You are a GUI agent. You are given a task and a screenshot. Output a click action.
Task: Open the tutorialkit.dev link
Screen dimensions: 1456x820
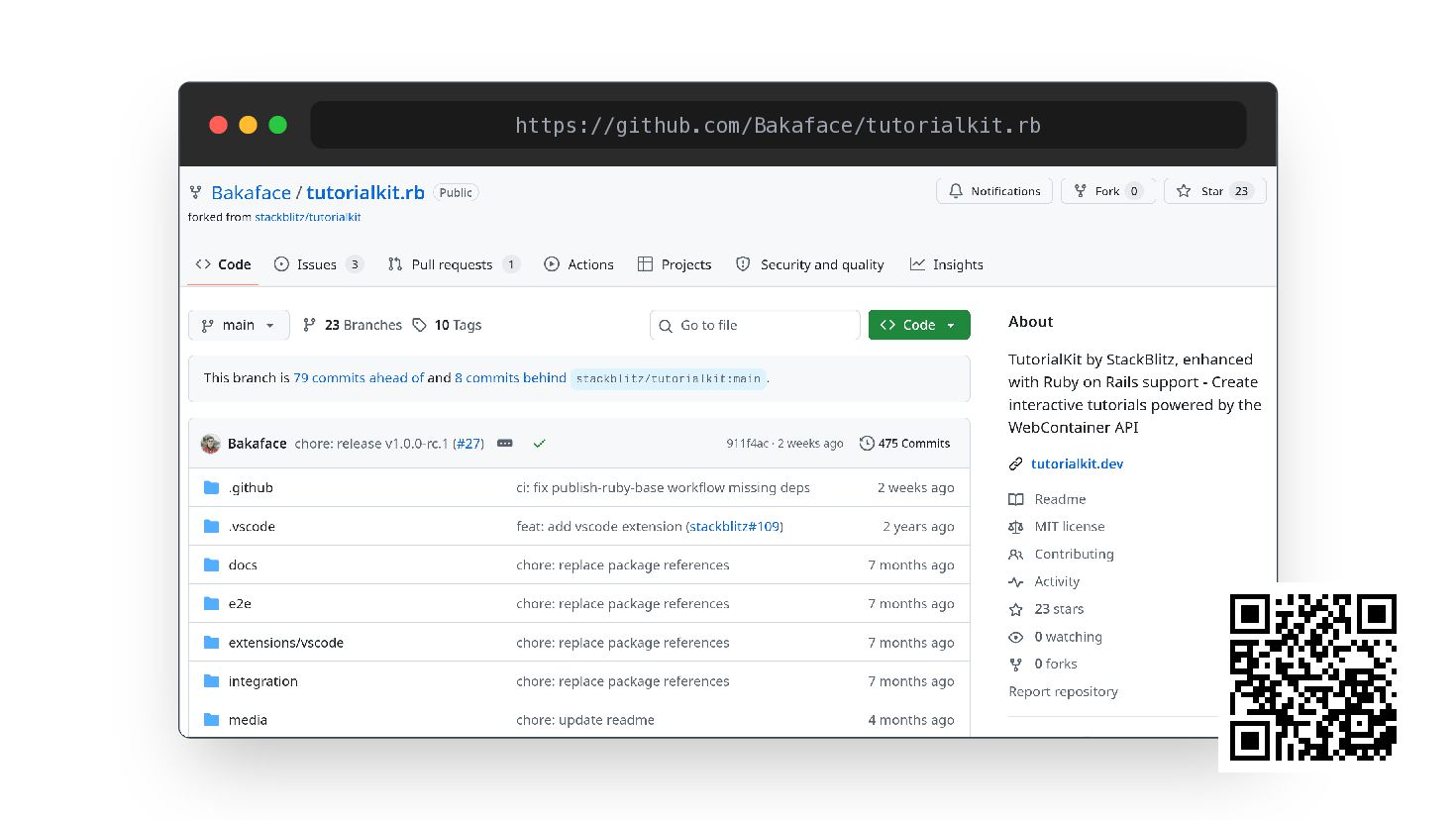[1077, 463]
